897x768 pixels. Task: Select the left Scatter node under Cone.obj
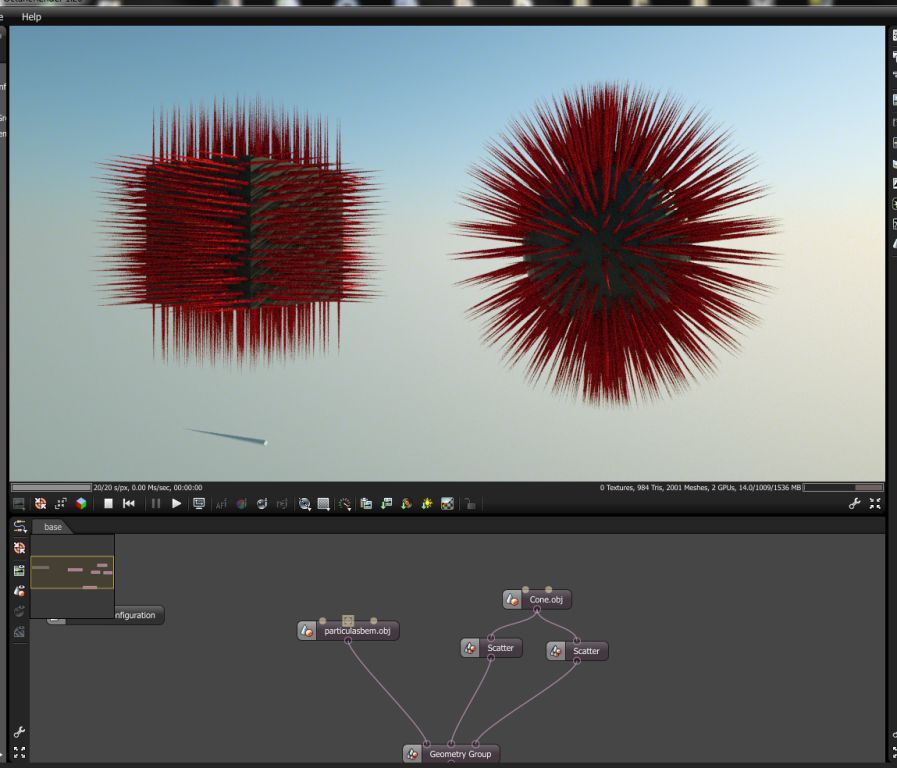(491, 648)
